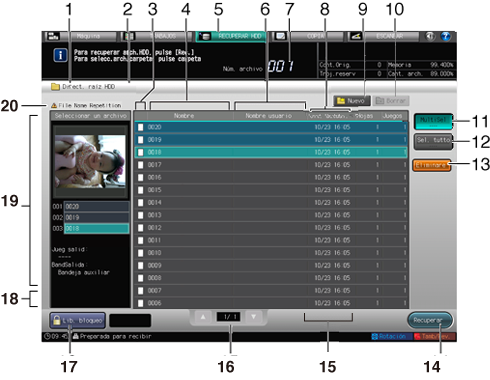Click the file icon of row 0007
The height and width of the screenshot is (380, 490).
[x=141, y=291]
